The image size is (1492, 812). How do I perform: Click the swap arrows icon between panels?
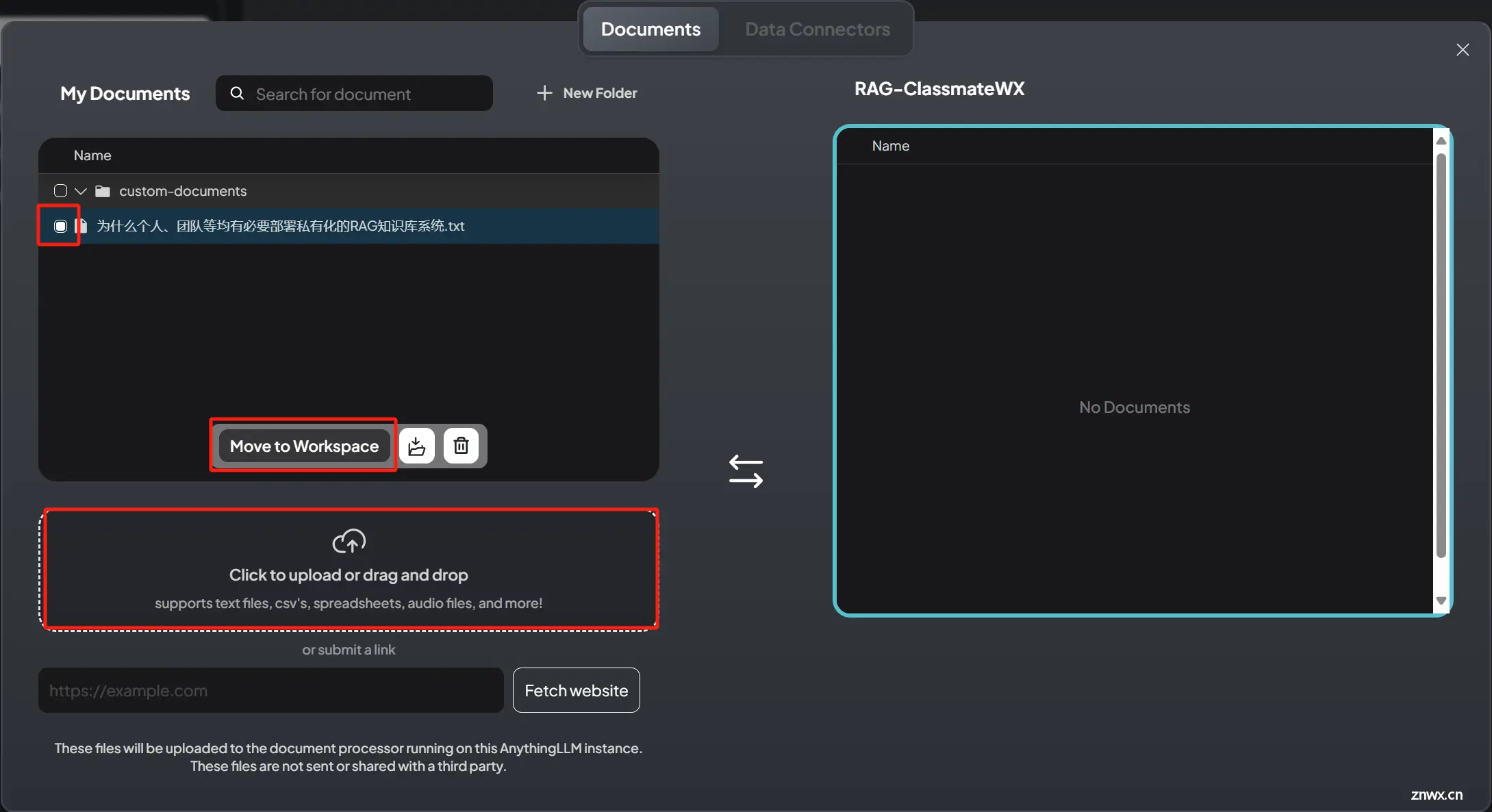coord(746,472)
